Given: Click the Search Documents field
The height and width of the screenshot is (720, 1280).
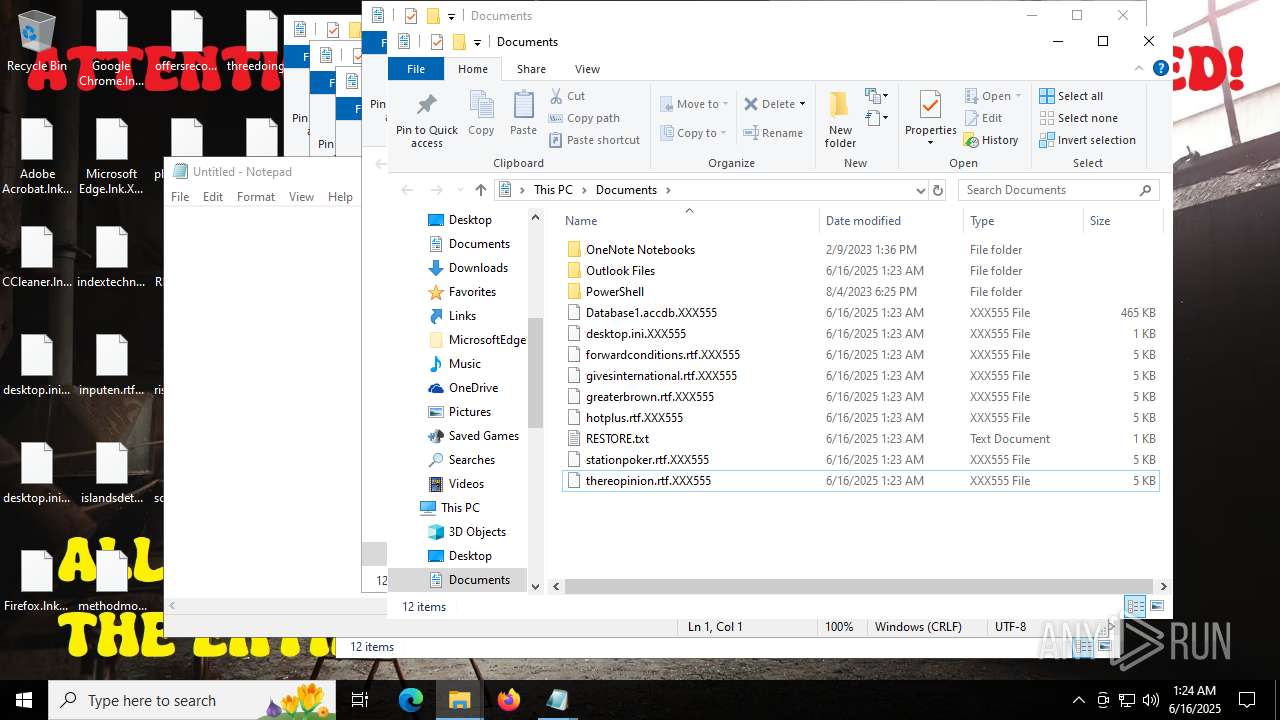Looking at the screenshot, I should pos(1058,190).
